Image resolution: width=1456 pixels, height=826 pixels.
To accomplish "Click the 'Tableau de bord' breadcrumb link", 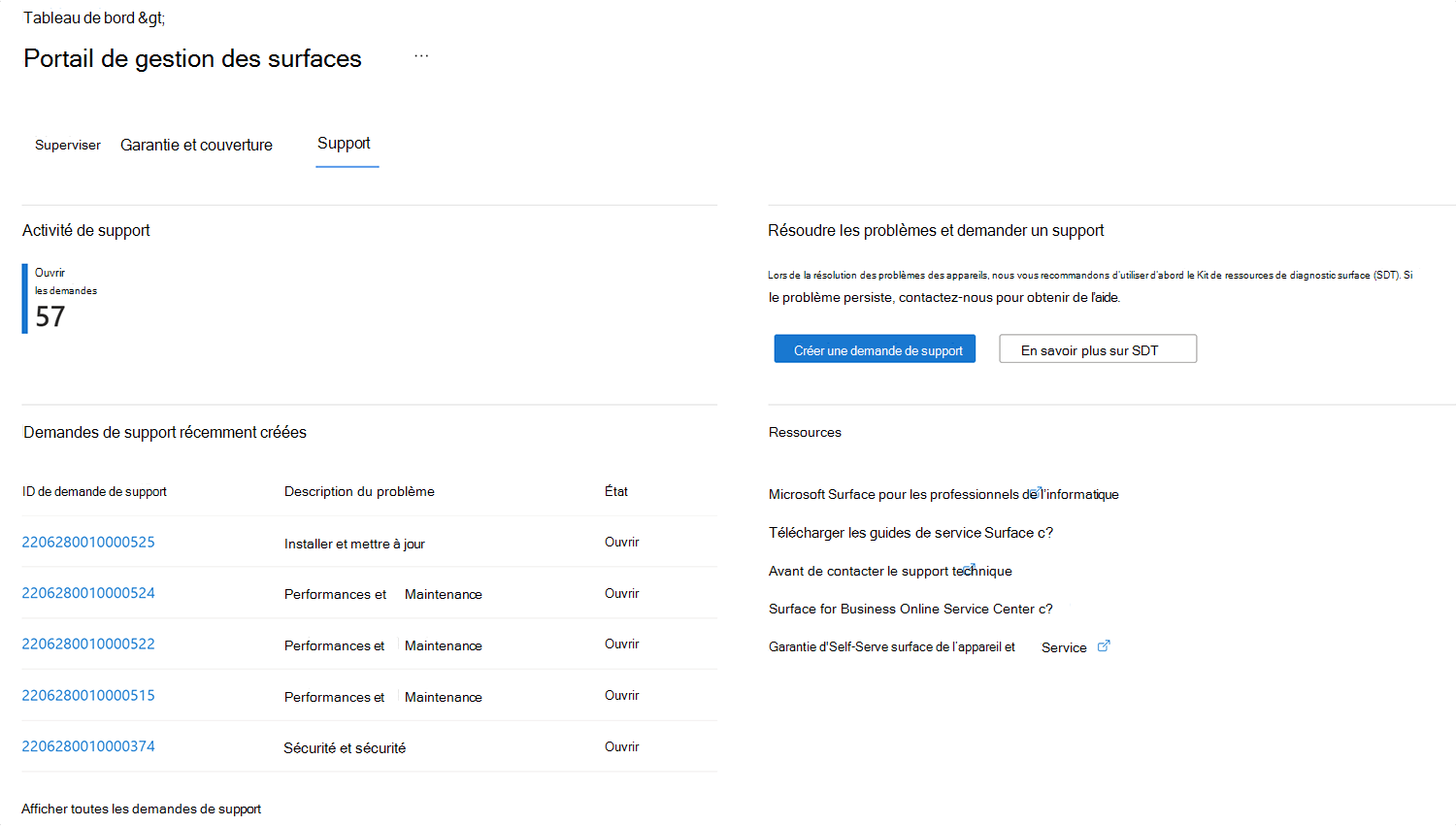I will tap(68, 17).
